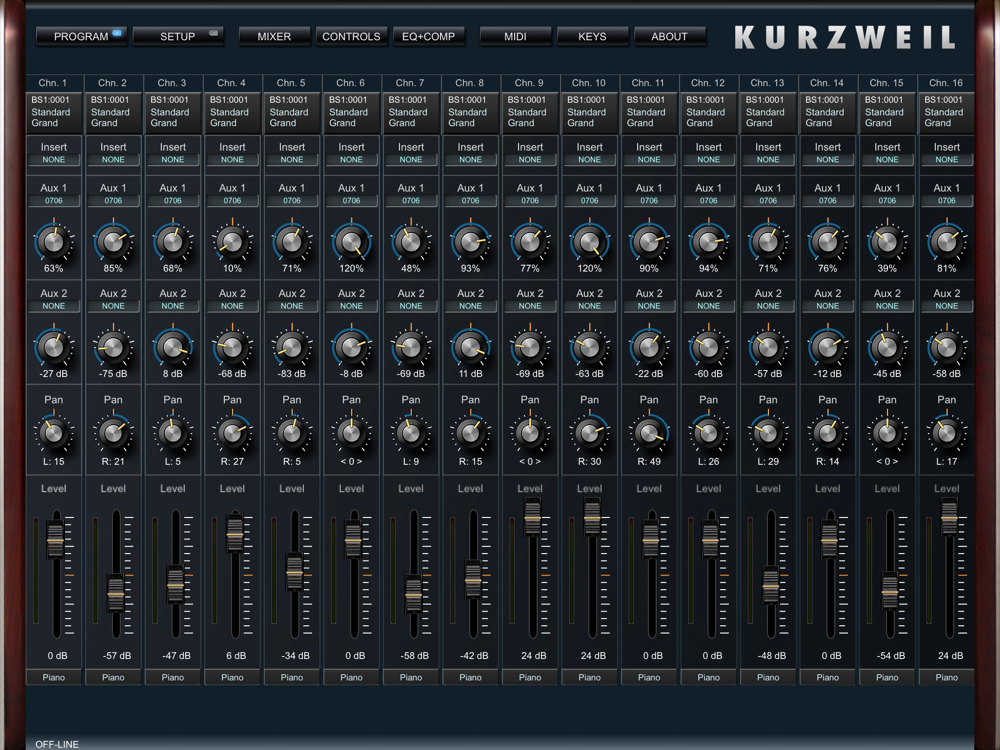Image resolution: width=1000 pixels, height=750 pixels.
Task: Click Chn. 3 Aux 2 knob at 8 dB
Action: click(x=173, y=348)
